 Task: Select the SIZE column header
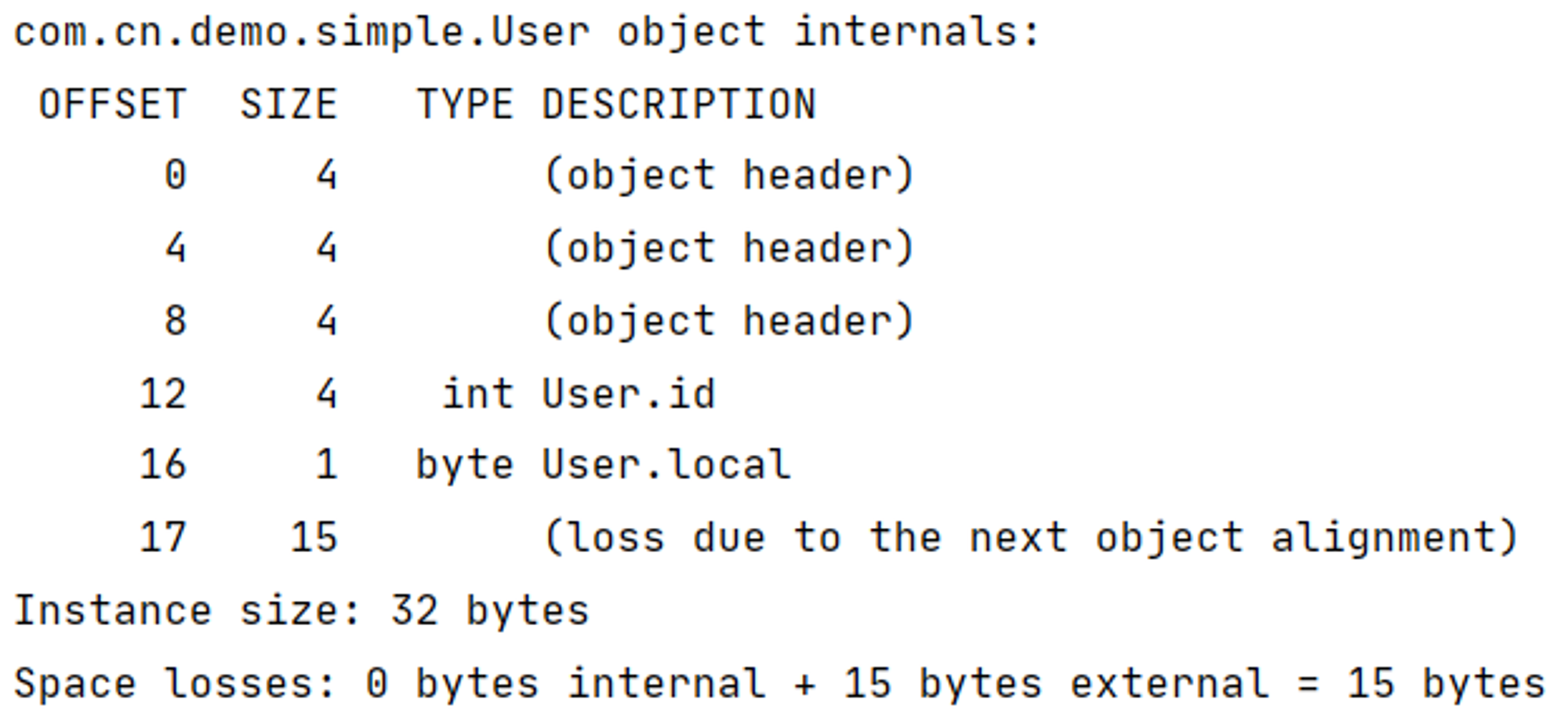[x=289, y=104]
